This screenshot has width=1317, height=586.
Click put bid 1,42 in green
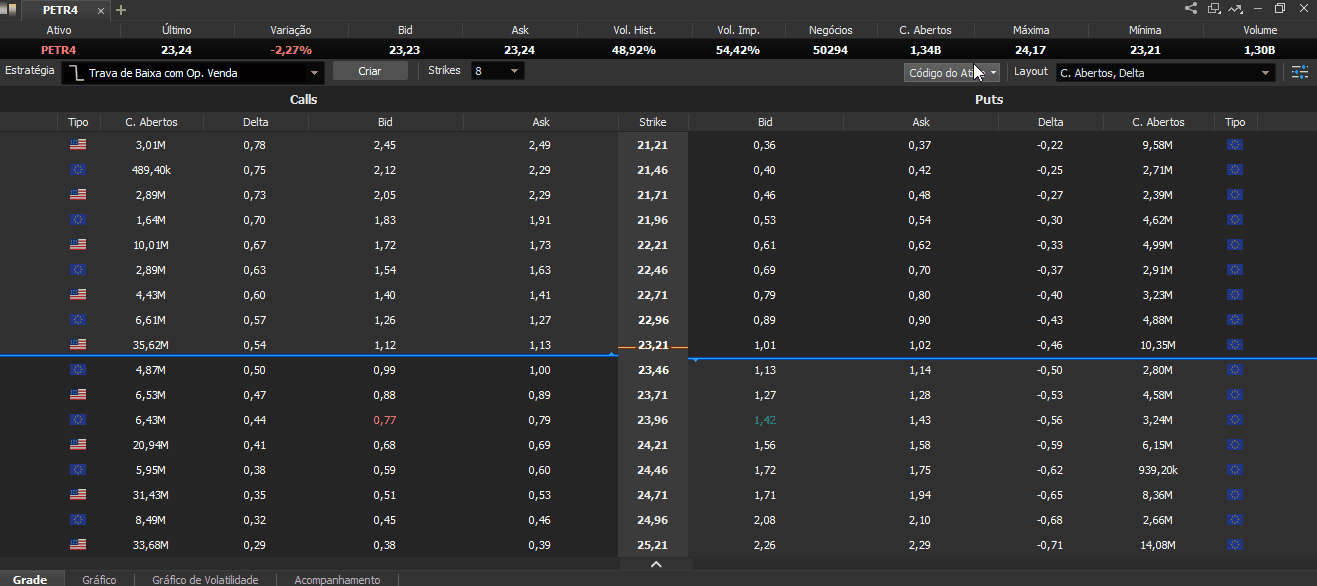pos(765,420)
